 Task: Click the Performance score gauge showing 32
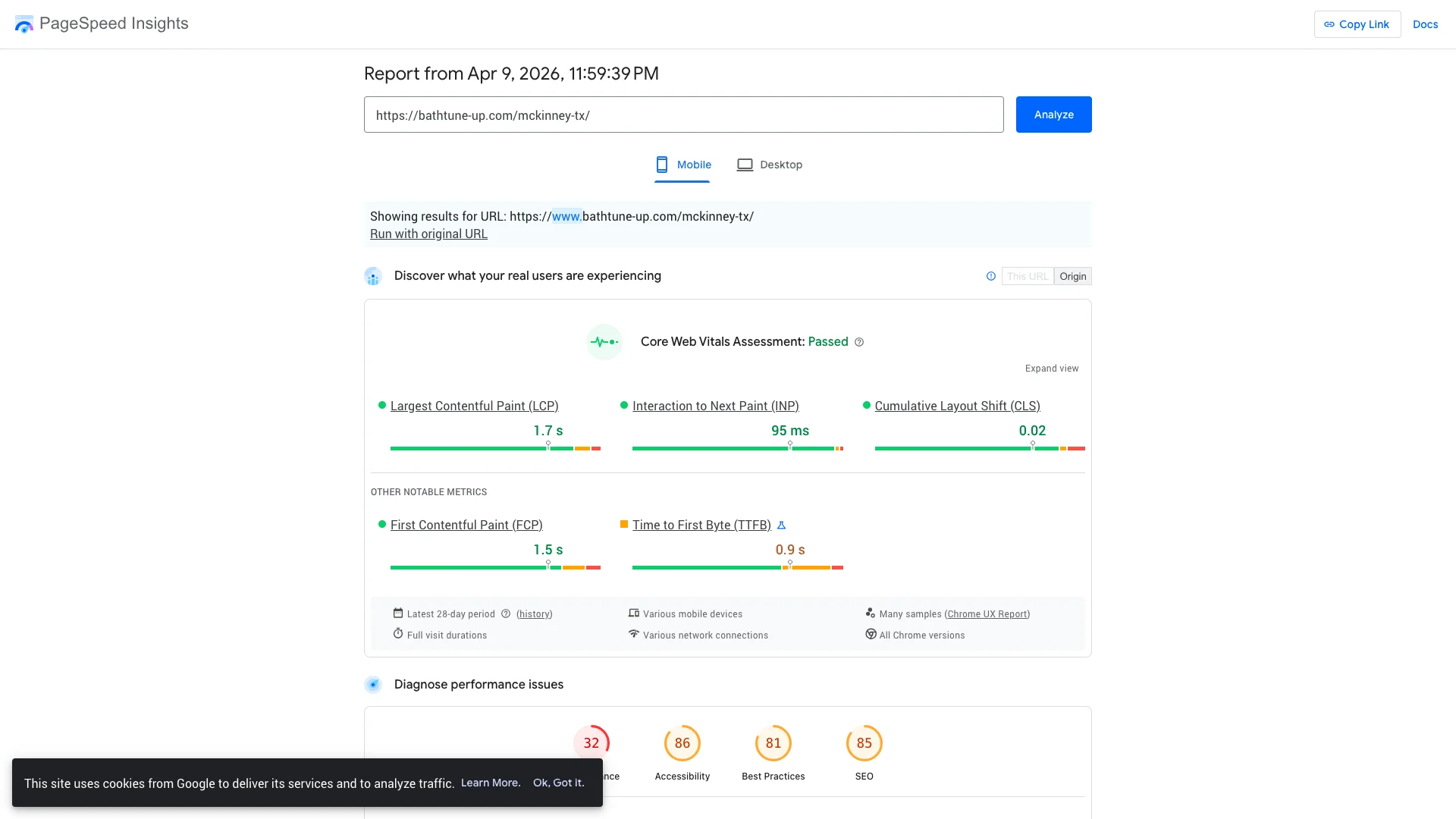(x=591, y=745)
